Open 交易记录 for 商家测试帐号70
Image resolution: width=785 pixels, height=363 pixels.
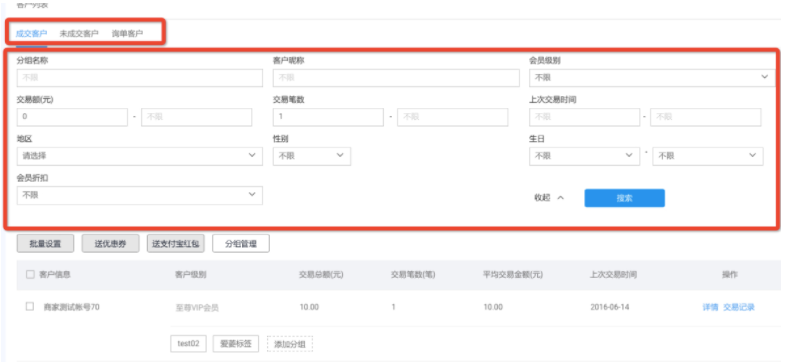[738, 307]
